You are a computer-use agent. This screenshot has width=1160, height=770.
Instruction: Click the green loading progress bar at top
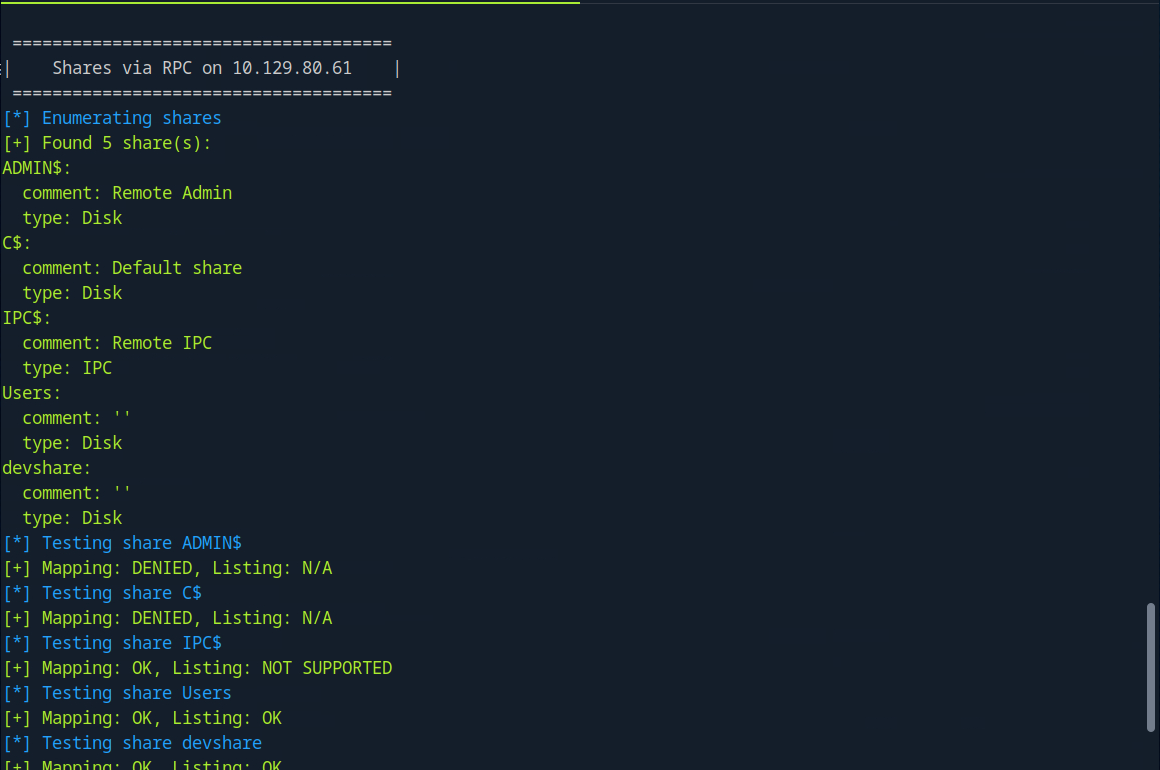(290, 3)
